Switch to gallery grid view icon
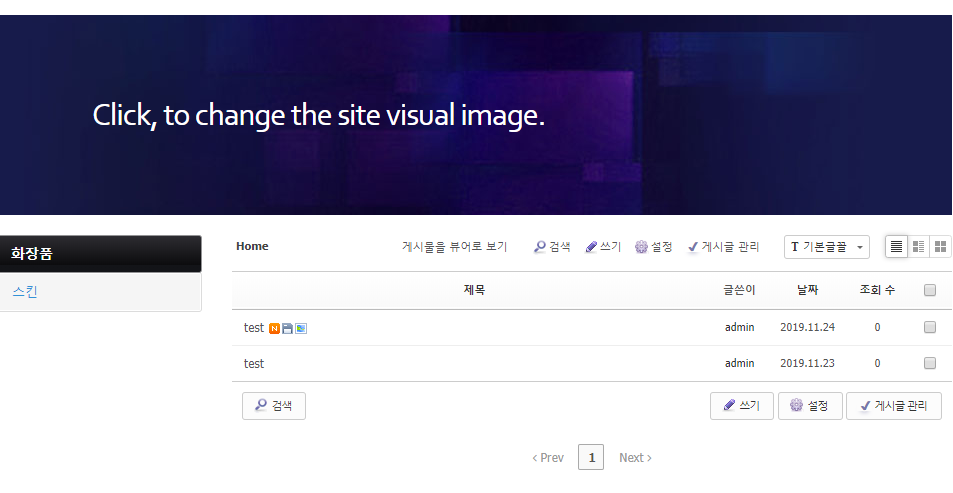 (x=940, y=247)
